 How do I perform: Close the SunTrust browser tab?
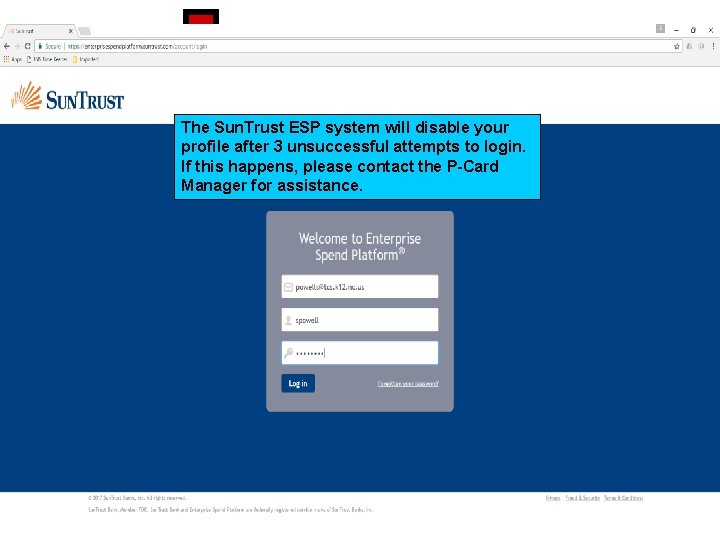[71, 31]
